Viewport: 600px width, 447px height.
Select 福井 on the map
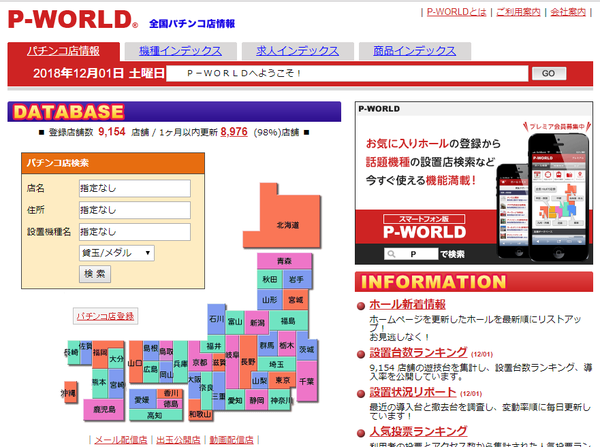214,346
